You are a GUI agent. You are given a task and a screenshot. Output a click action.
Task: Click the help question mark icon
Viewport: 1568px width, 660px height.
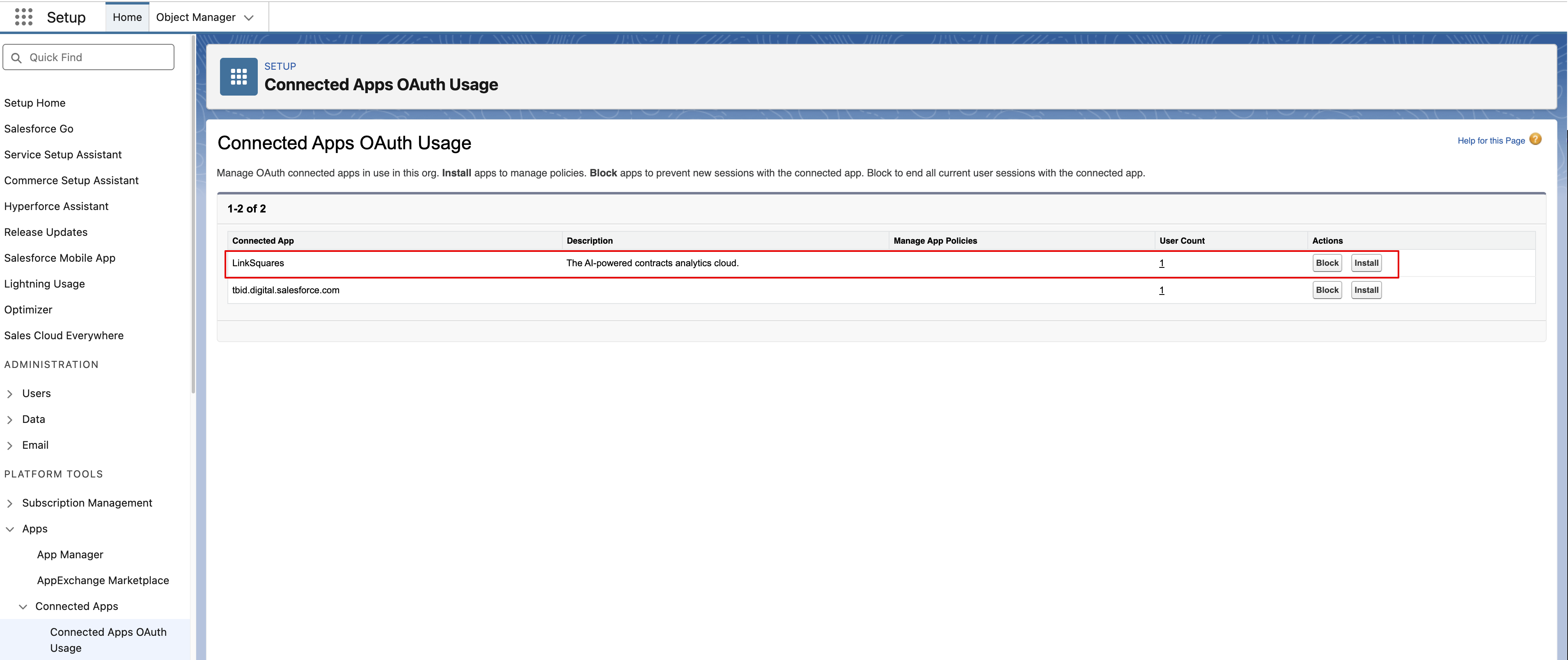[x=1536, y=139]
